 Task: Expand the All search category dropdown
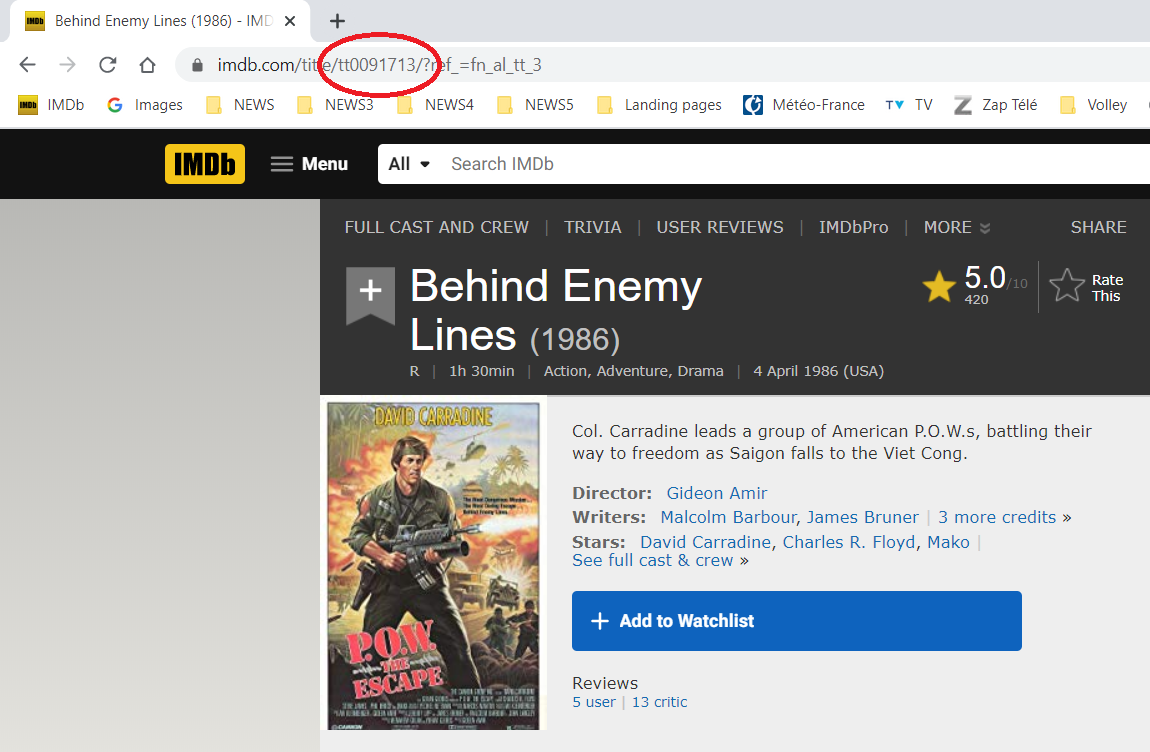point(409,164)
